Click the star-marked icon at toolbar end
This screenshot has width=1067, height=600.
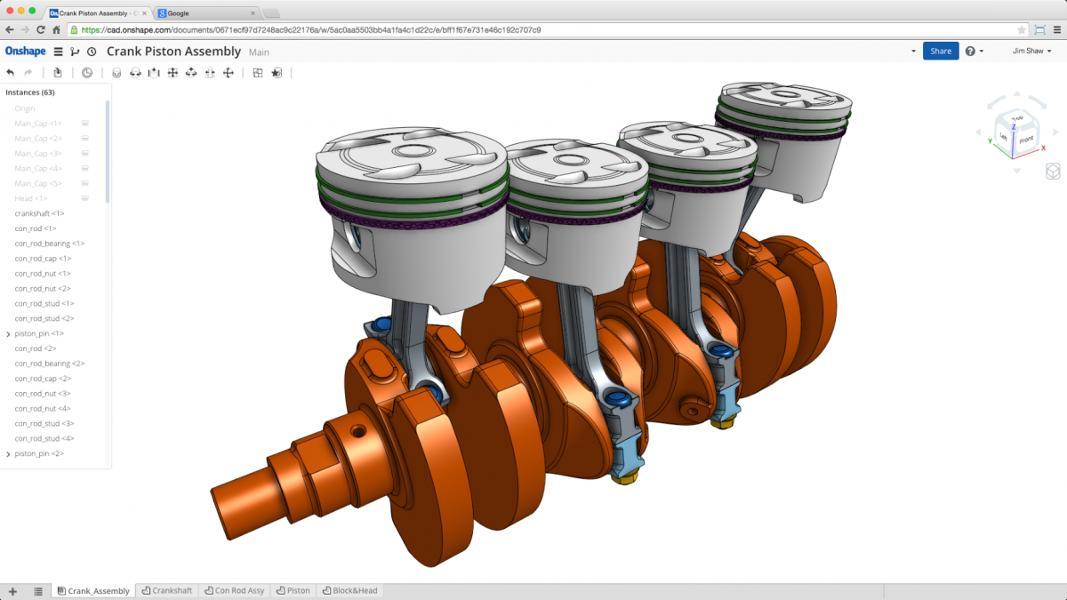[277, 73]
